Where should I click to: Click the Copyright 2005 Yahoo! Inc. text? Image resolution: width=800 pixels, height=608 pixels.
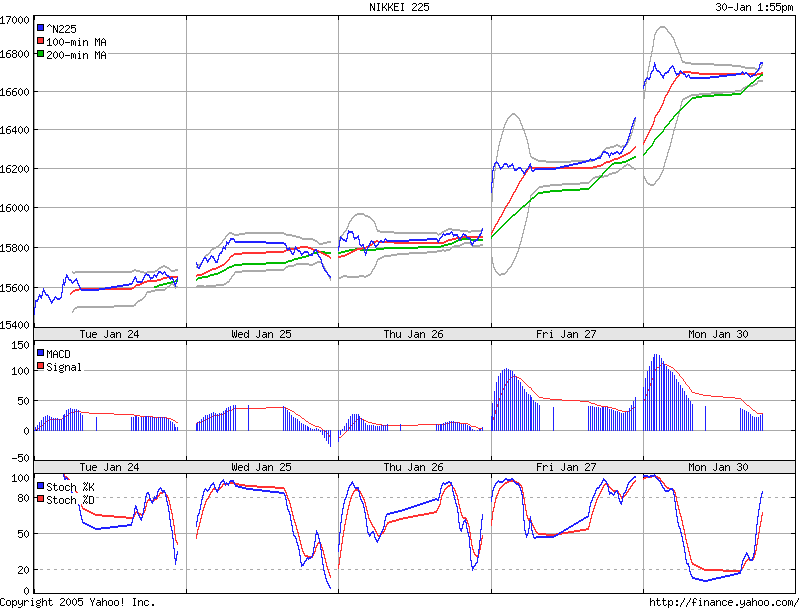78,602
